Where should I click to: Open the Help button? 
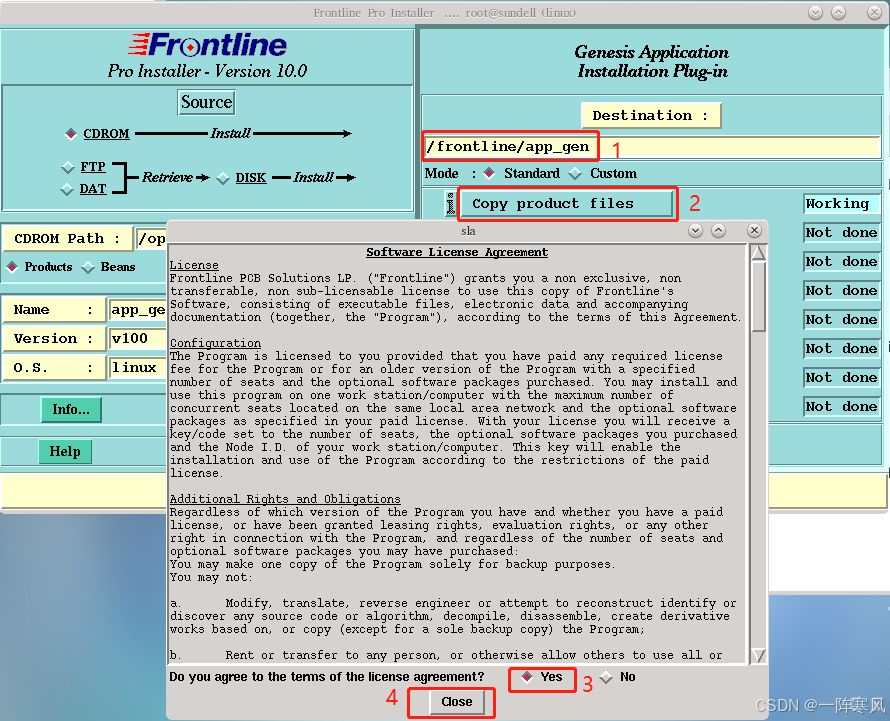65,452
